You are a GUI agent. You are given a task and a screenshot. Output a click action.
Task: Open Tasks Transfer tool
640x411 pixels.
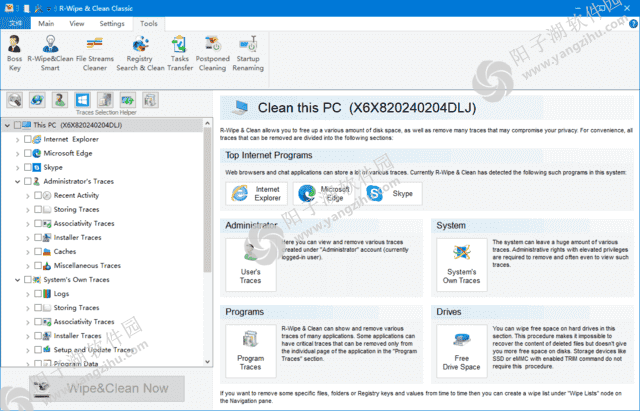pos(180,53)
